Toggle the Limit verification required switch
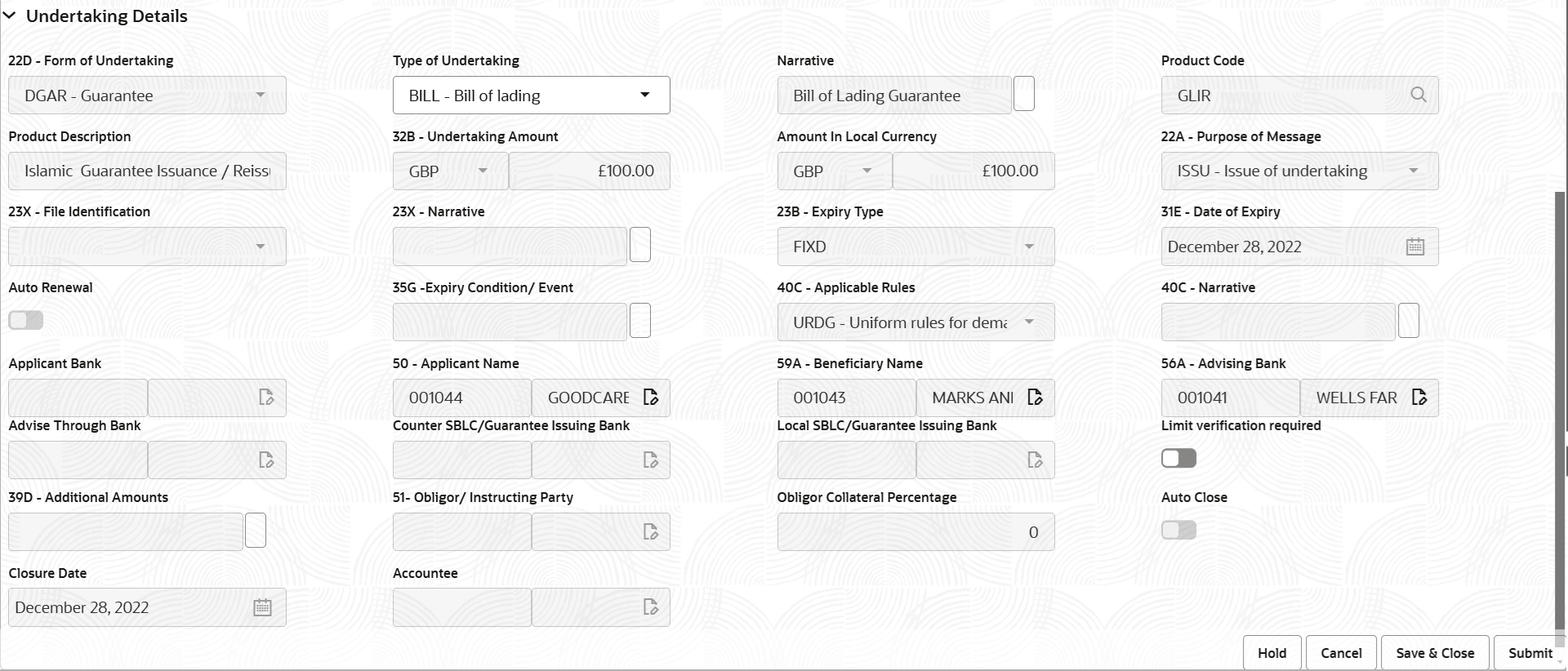Screen dimensions: 1568x671 coord(1177,458)
